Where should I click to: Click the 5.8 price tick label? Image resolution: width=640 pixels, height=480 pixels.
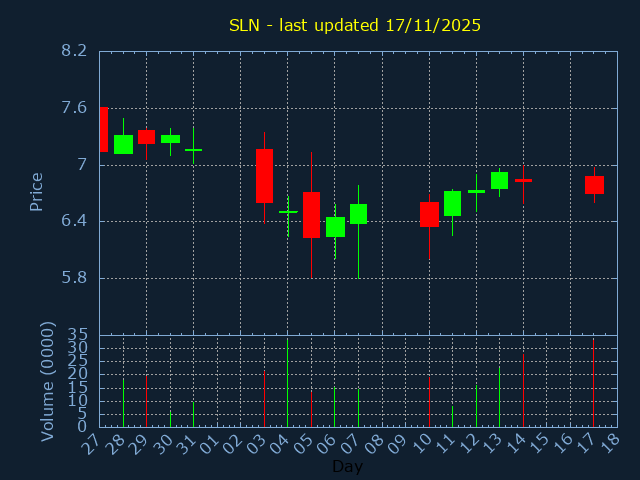click(x=73, y=278)
